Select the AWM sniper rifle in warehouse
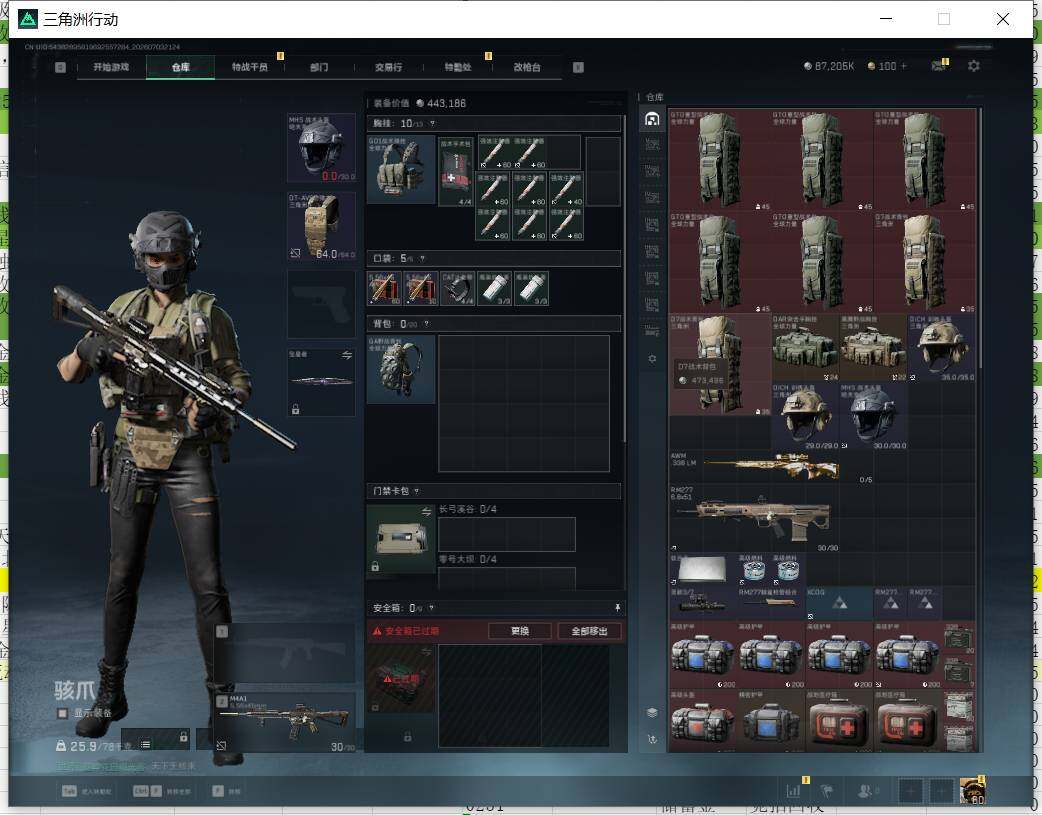This screenshot has width=1042, height=815. click(772, 467)
